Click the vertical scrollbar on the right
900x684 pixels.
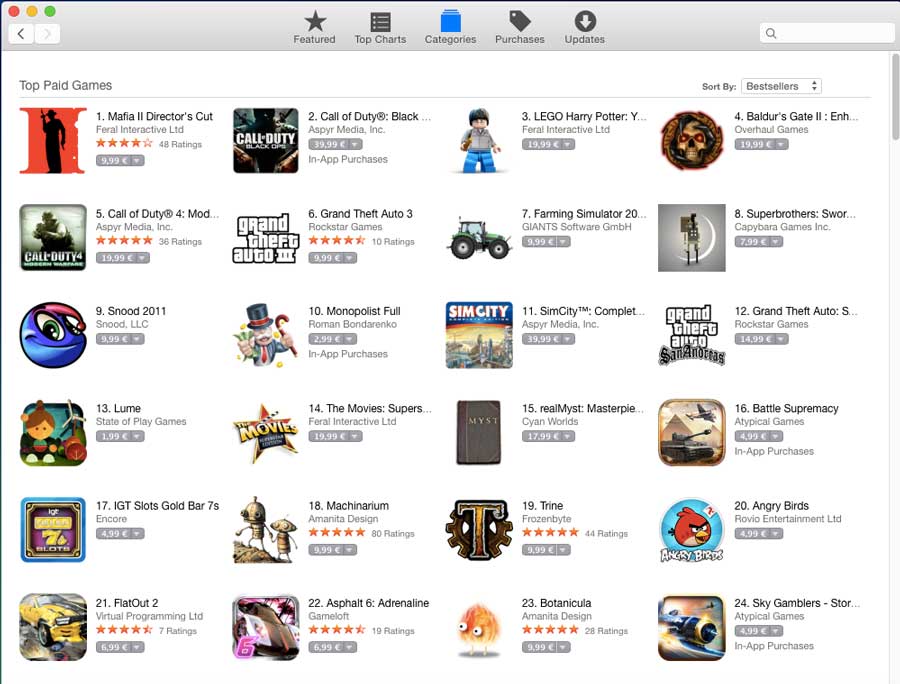895,96
